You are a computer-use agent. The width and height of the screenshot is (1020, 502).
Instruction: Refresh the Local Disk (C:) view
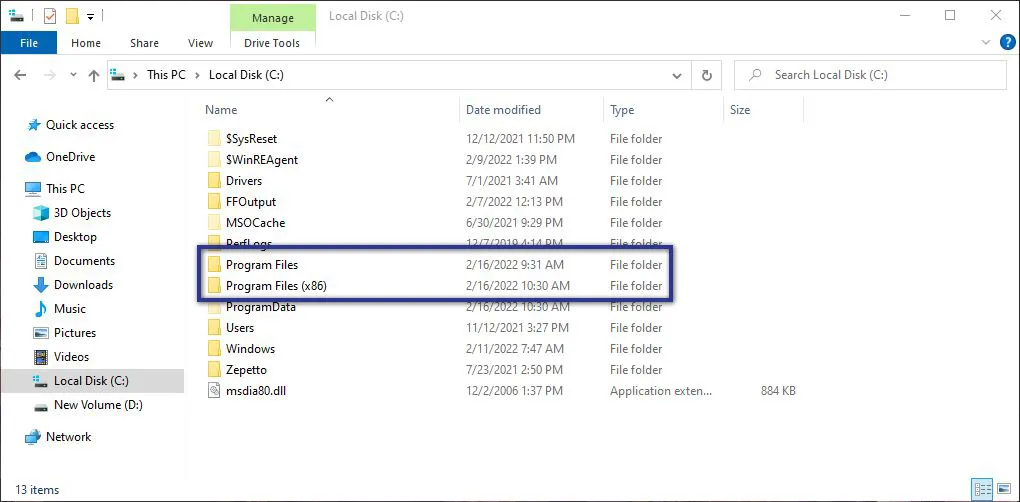pyautogui.click(x=706, y=75)
